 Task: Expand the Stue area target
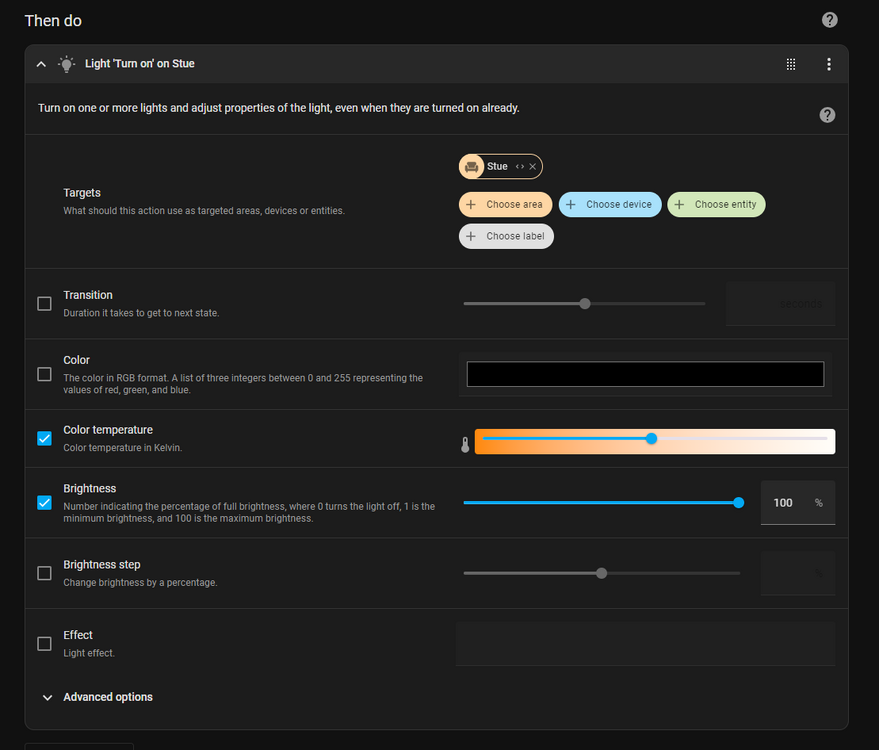pos(519,167)
